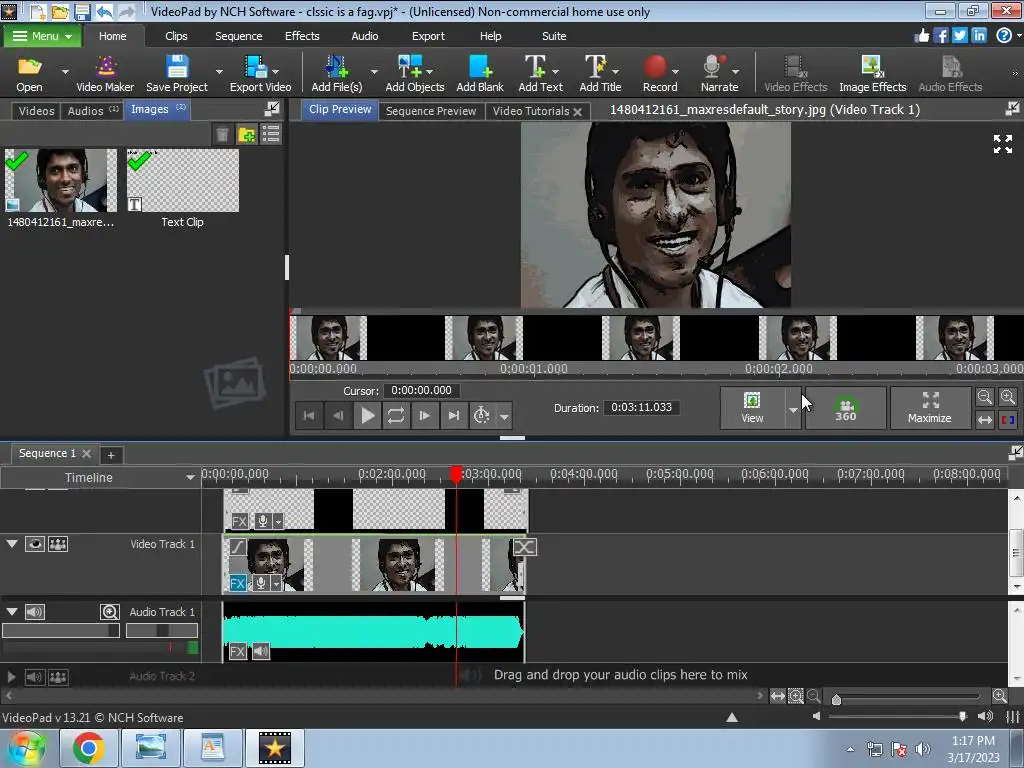This screenshot has height=768, width=1024.
Task: Open the FX effects on the Audio Track 1 clip
Action: click(238, 651)
